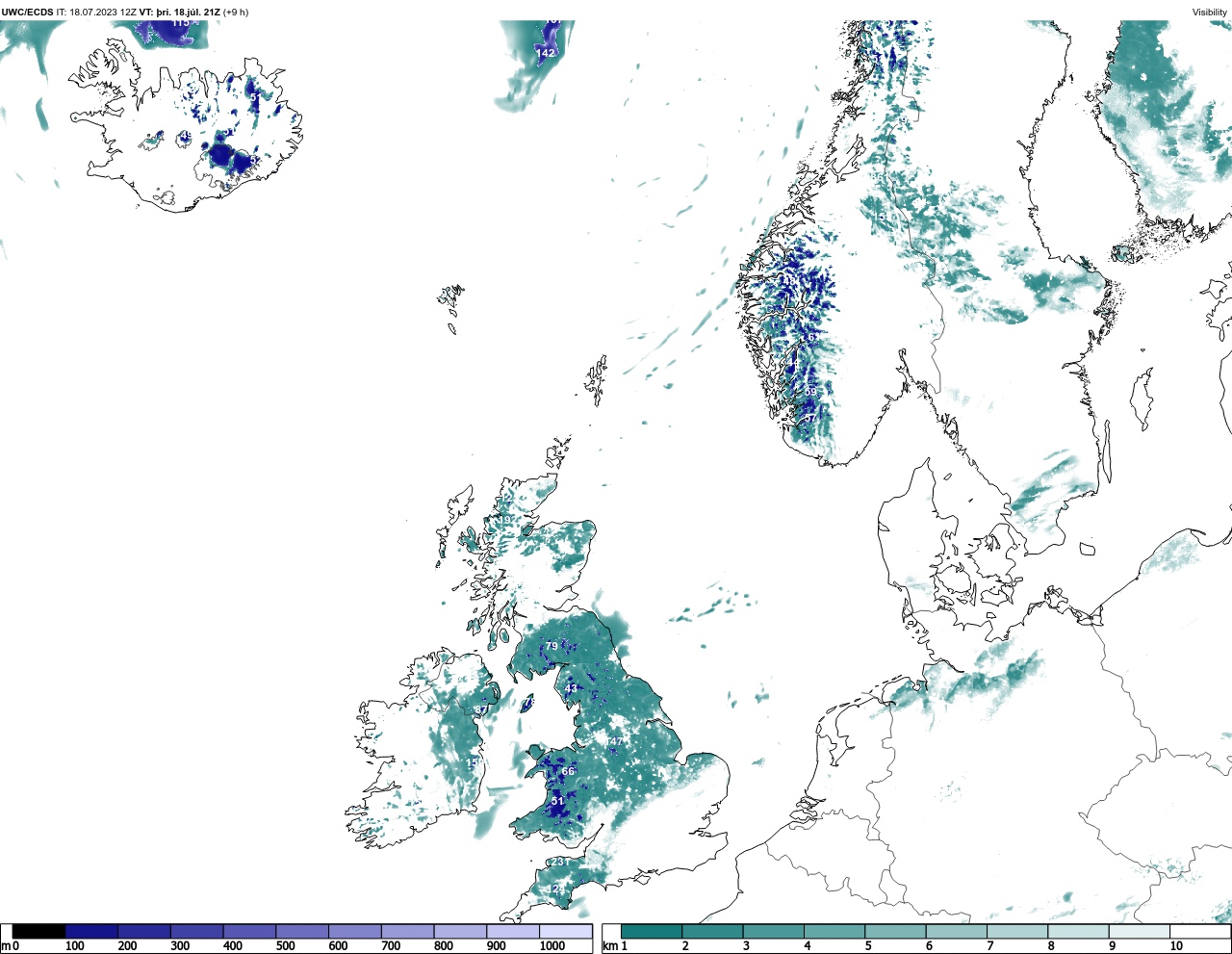Viewport: 1232px width, 954px height.
Task: Click the "UWC/ECDS" header text
Action: click(x=27, y=12)
